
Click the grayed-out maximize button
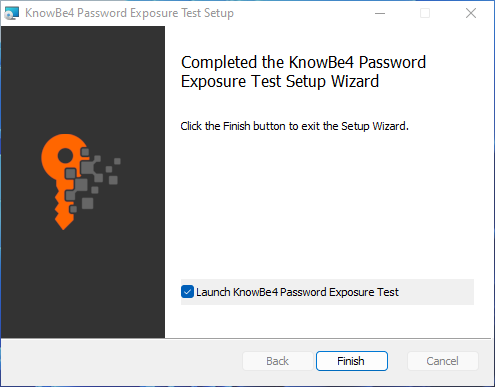coord(425,13)
